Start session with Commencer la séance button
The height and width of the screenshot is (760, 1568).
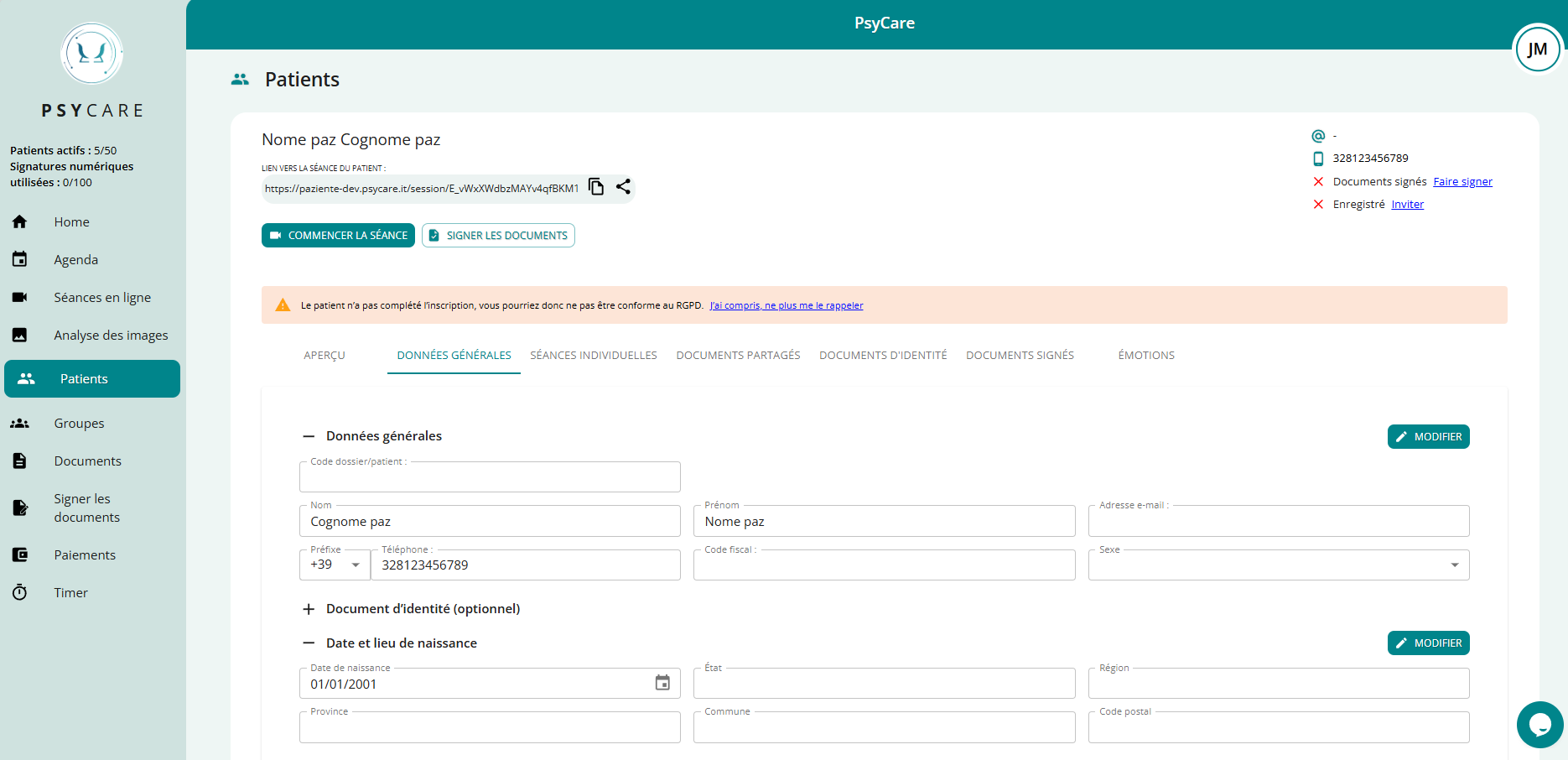338,236
